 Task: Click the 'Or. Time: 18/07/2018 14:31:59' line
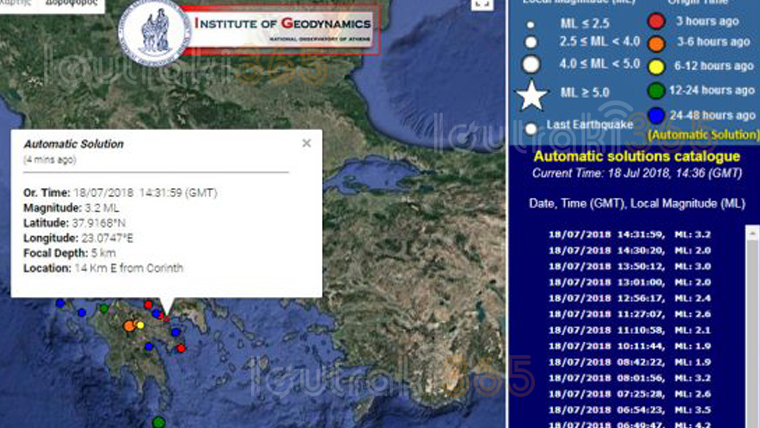[x=120, y=193]
